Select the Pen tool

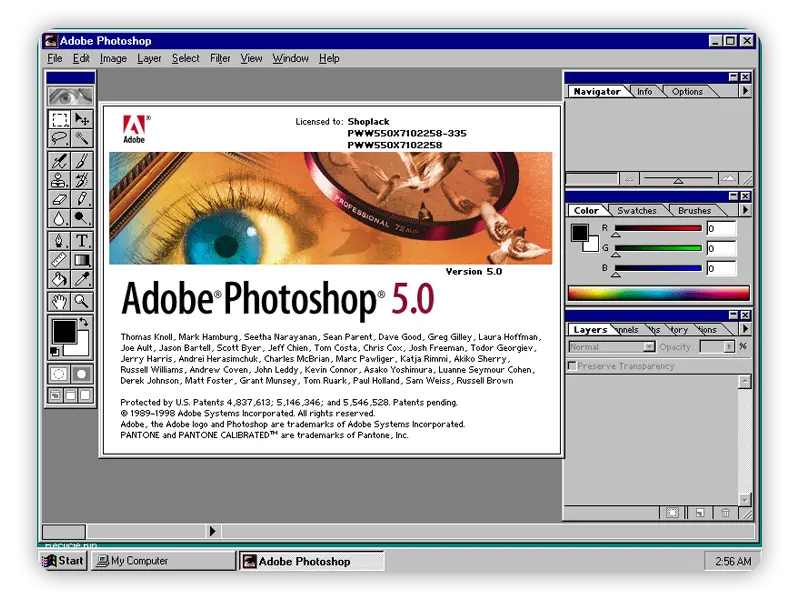click(59, 240)
